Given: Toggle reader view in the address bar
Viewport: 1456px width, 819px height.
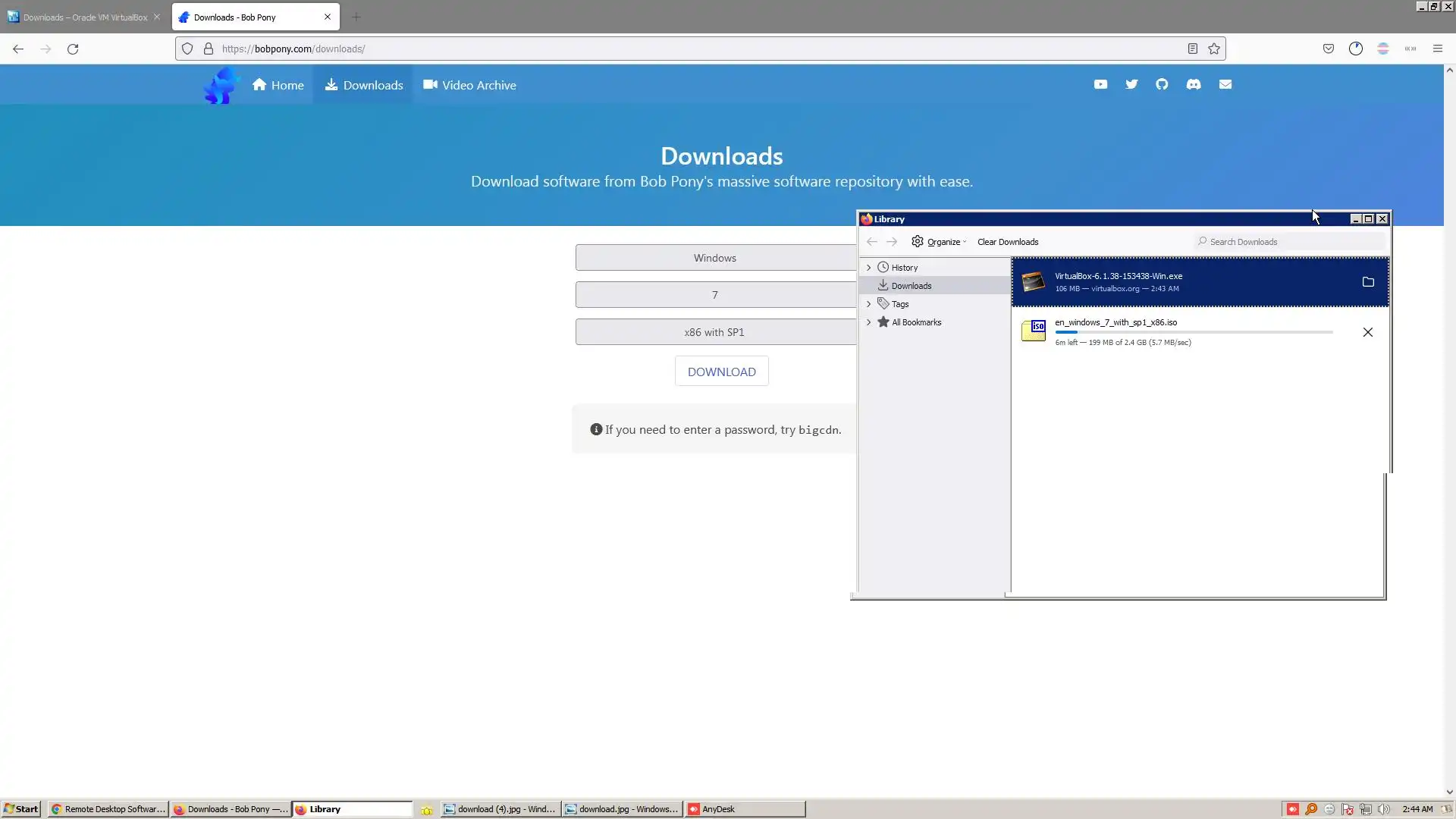Looking at the screenshot, I should coord(1192,49).
